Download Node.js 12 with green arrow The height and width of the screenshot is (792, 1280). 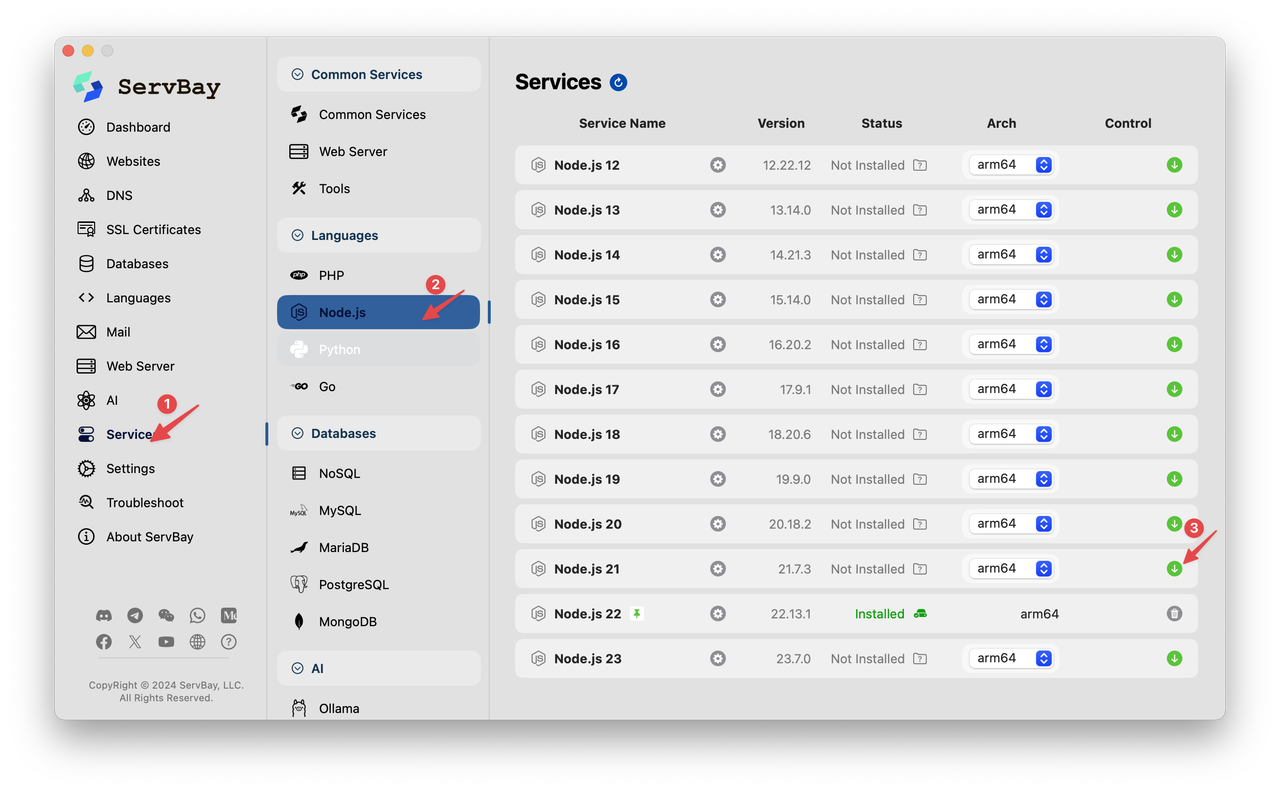coord(1174,165)
